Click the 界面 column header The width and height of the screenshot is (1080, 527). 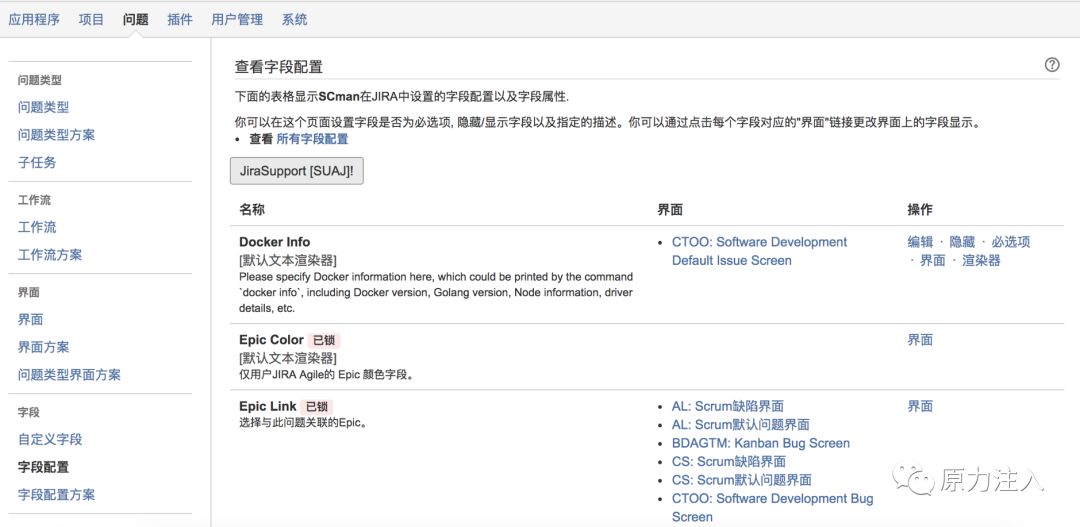click(670, 209)
